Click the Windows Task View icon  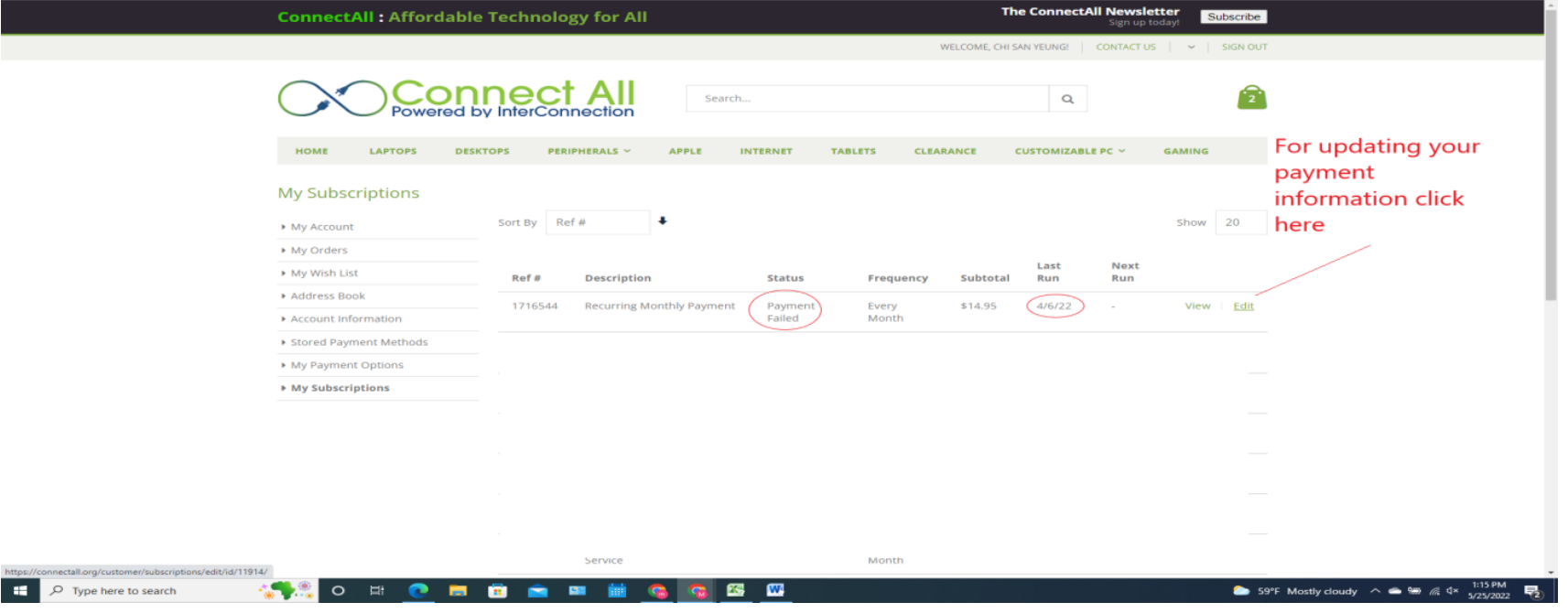coord(377,591)
